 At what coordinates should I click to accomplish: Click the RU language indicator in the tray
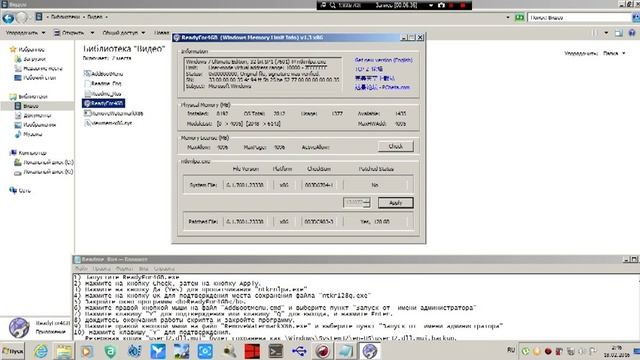tap(511, 350)
